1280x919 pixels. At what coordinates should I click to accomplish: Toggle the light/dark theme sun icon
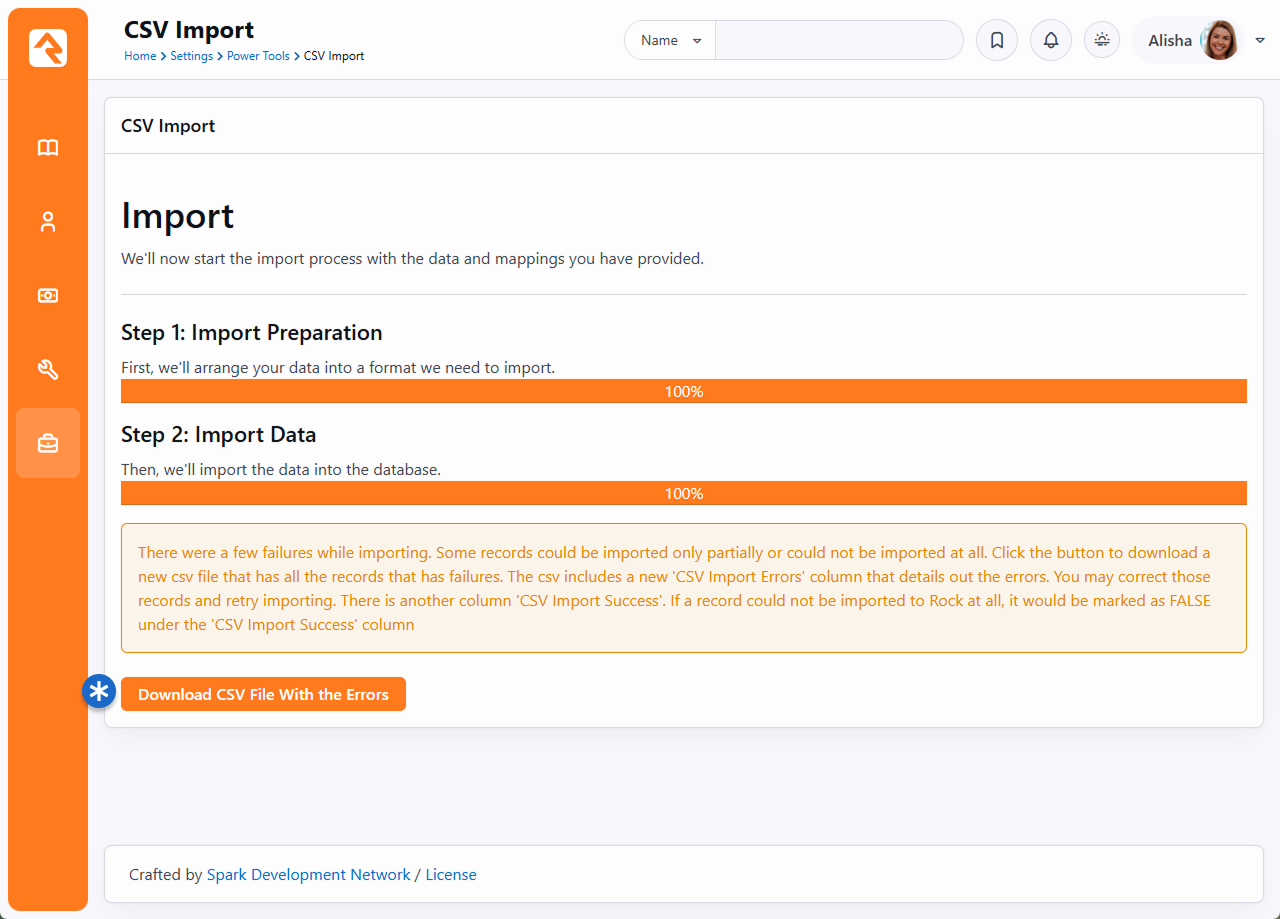click(x=1102, y=40)
